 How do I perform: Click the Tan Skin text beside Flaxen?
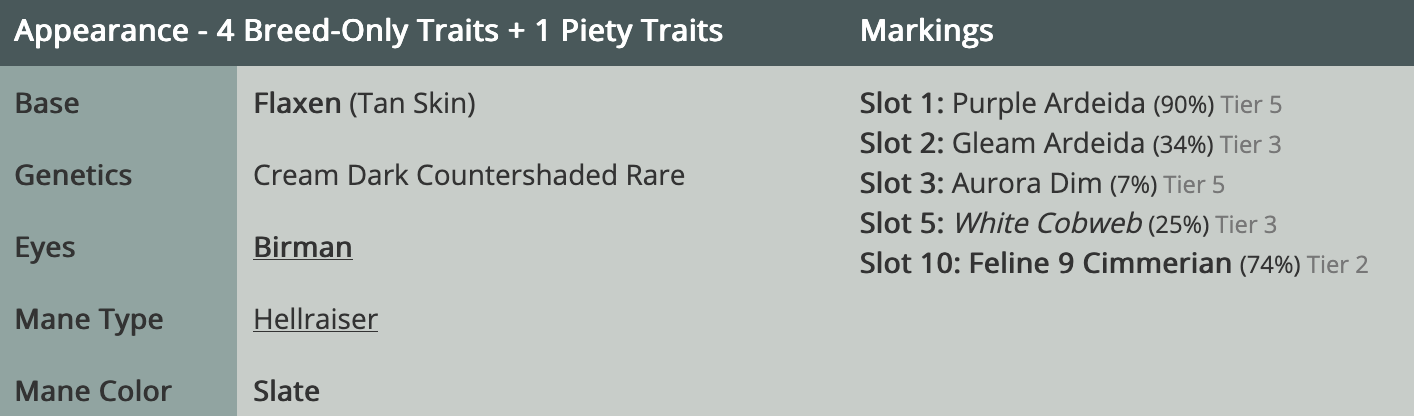click(x=412, y=103)
